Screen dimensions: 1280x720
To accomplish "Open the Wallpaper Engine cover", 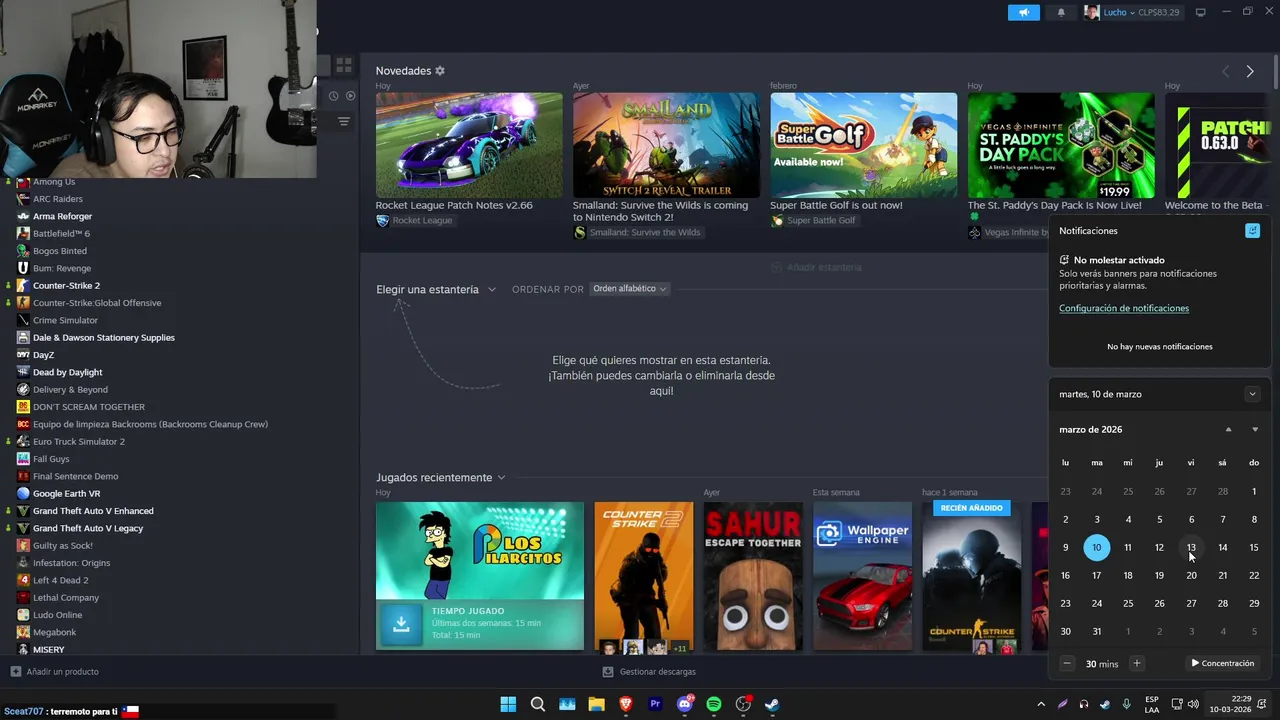I will coord(862,578).
